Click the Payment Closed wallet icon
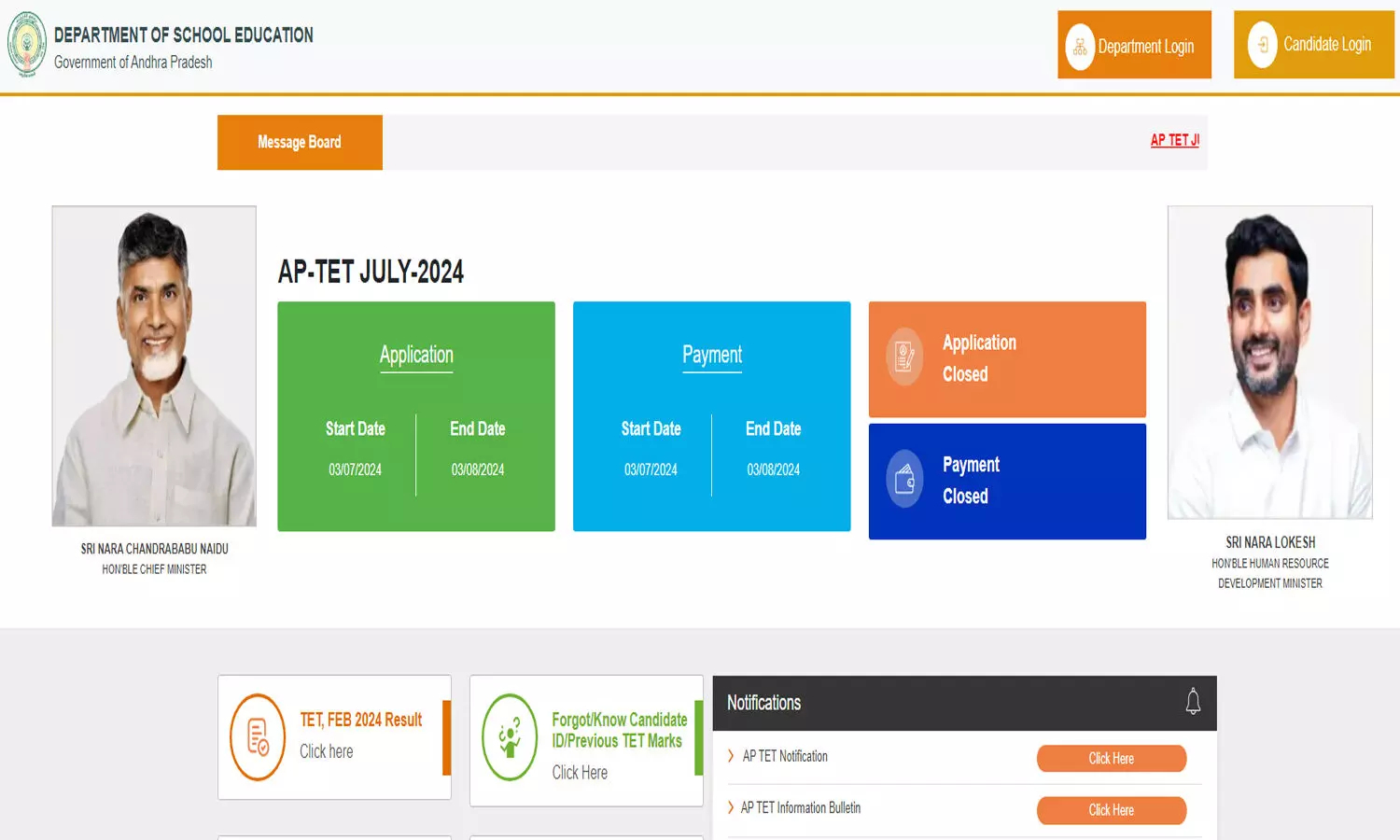The width and height of the screenshot is (1400, 840). point(904,480)
